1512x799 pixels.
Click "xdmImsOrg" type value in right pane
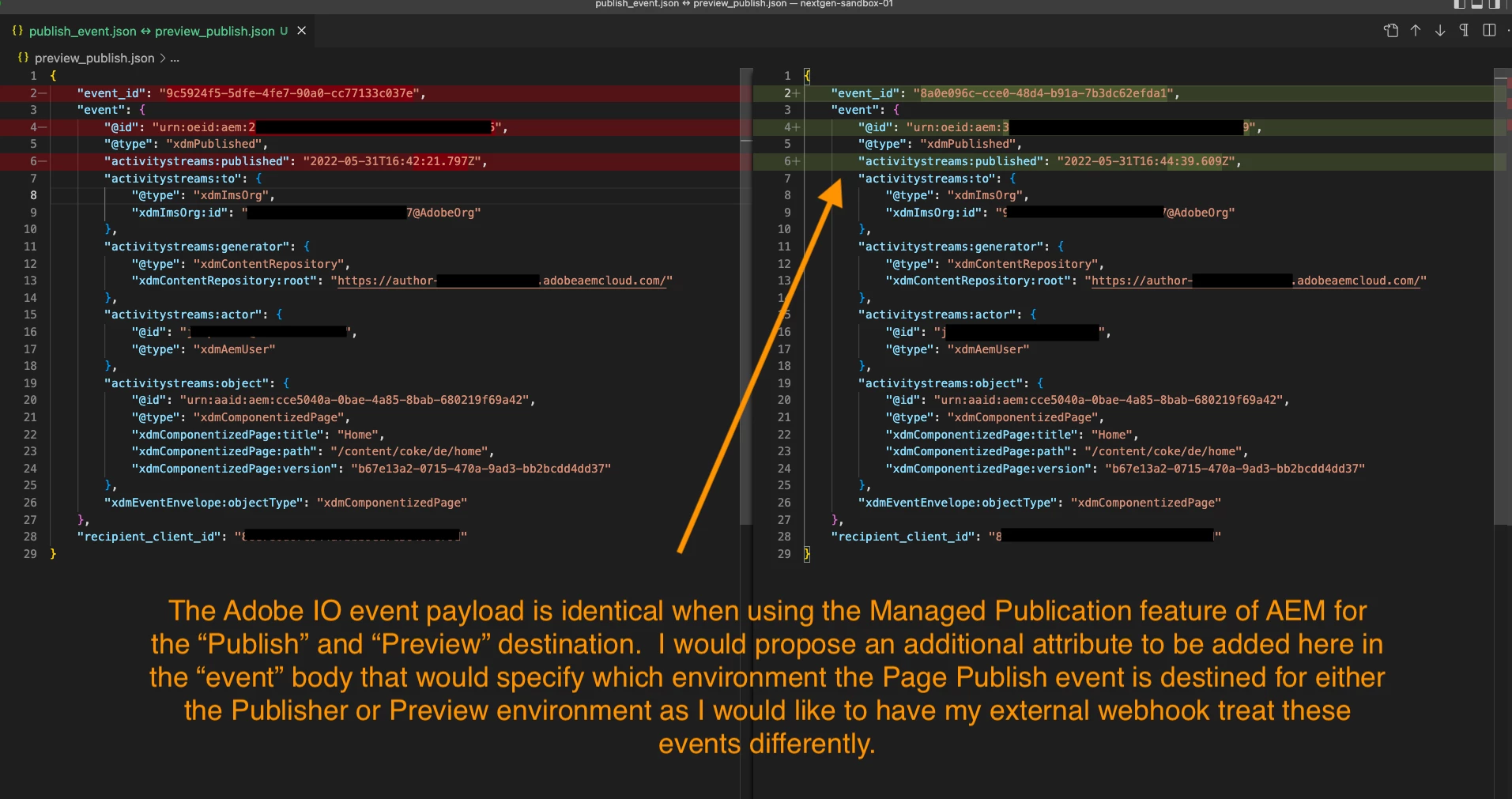click(x=985, y=195)
